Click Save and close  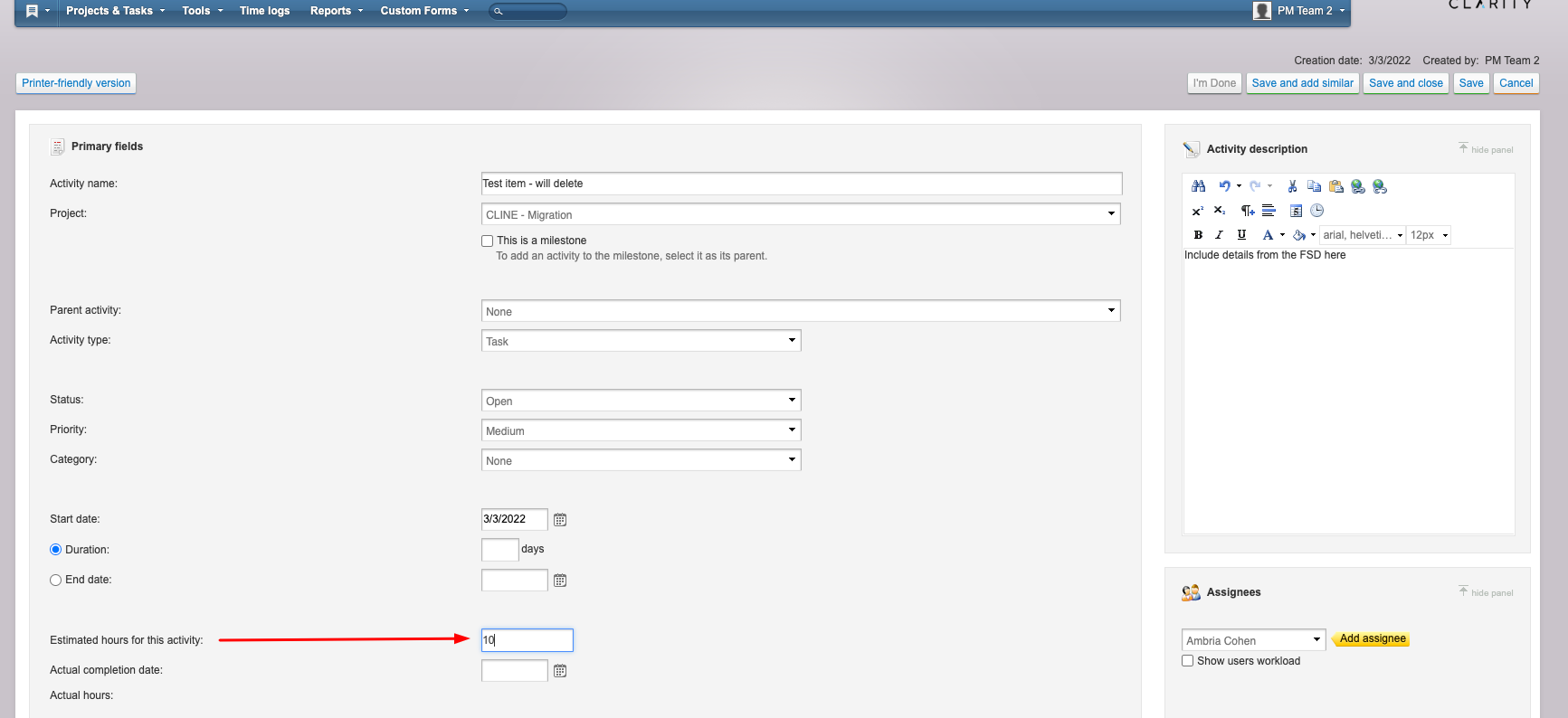(1406, 83)
